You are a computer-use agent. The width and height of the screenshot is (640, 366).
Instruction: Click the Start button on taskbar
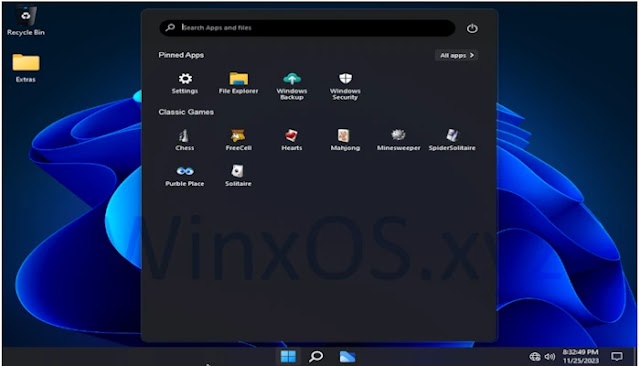[x=288, y=356]
